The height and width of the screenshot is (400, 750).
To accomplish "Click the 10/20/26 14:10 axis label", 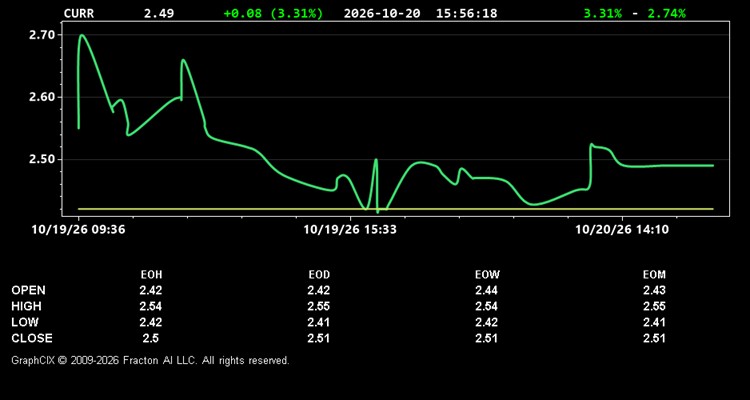I will 622,230.
